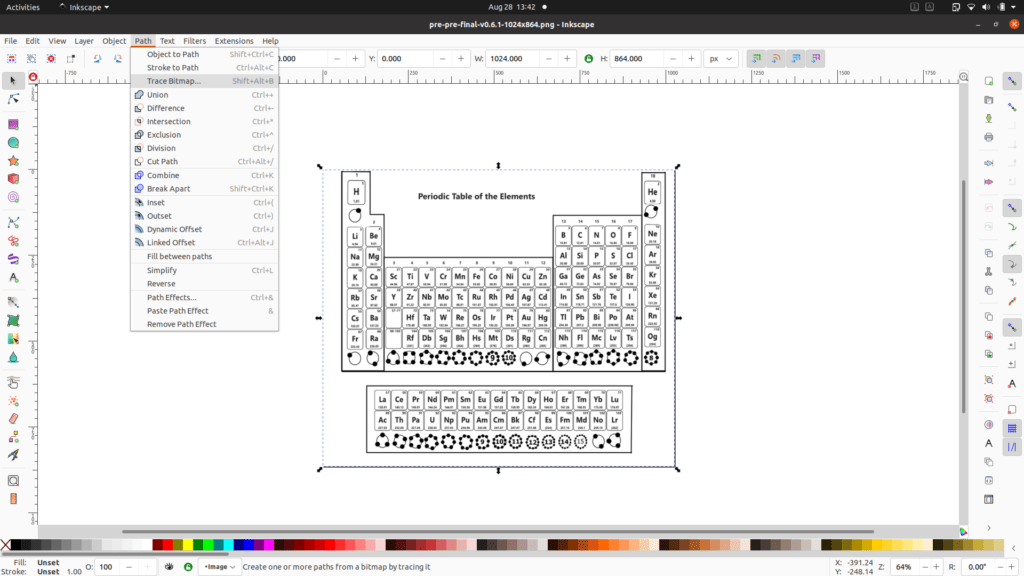
Task: Select the Spiral tool
Action: click(x=13, y=197)
